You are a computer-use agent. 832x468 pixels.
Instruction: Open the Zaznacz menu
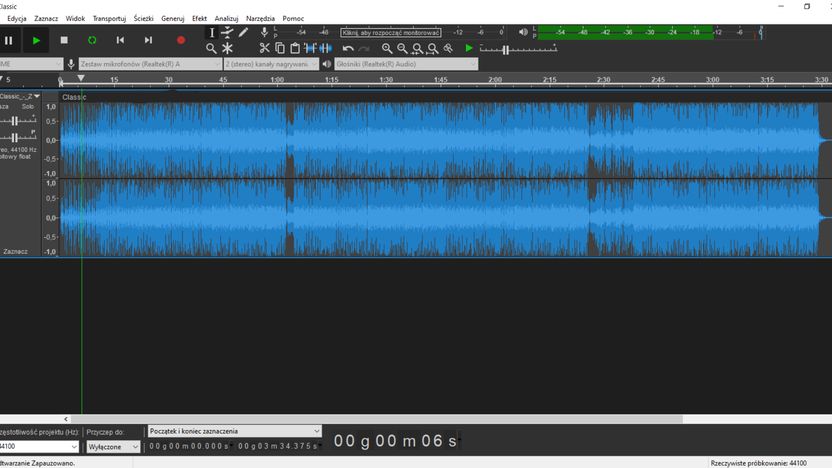point(46,19)
